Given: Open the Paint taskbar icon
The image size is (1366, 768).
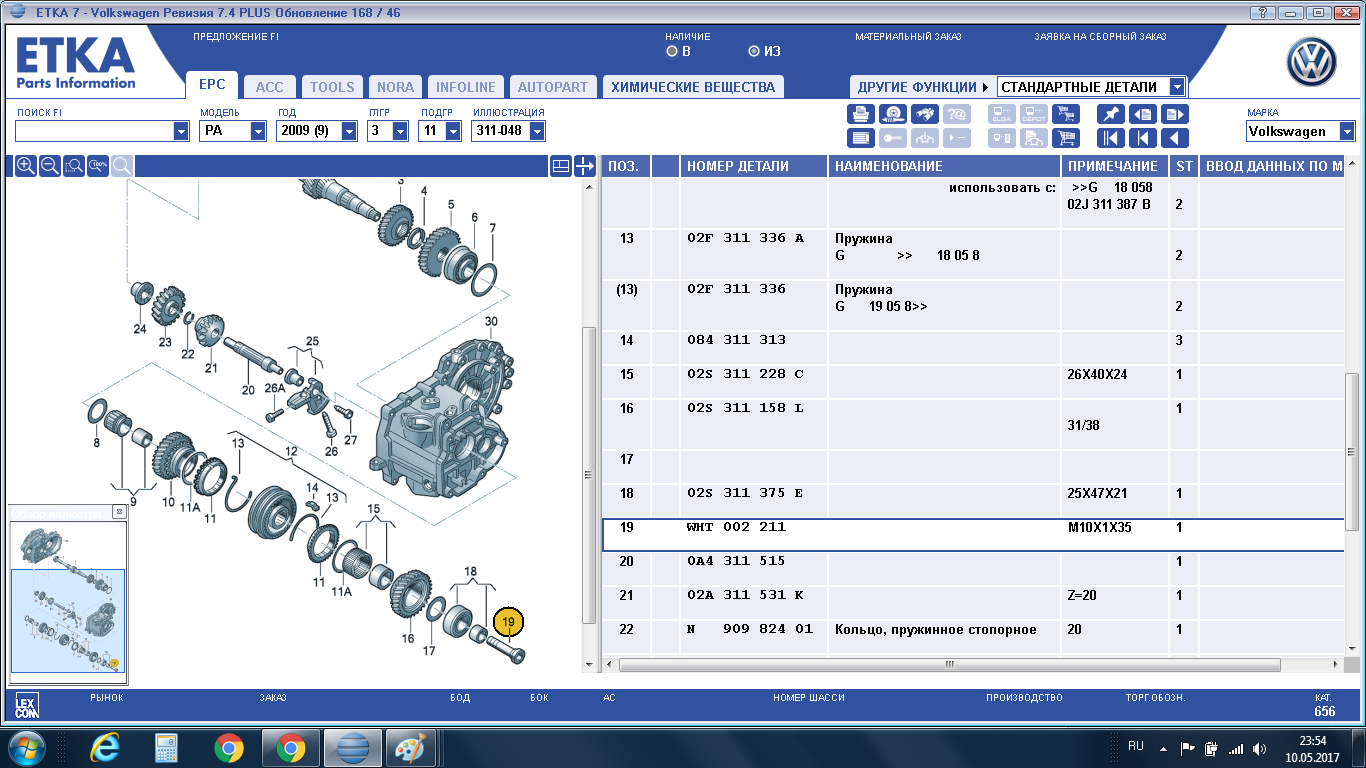Looking at the screenshot, I should (x=412, y=748).
